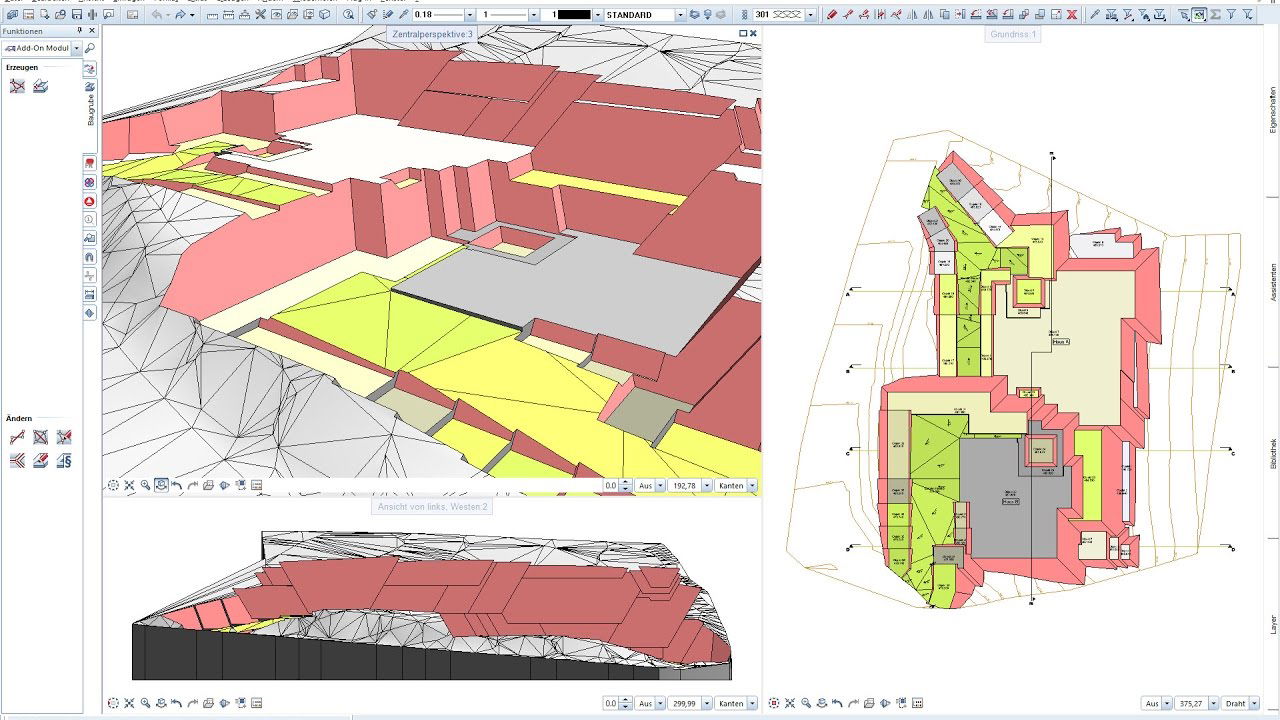Click the Zentralperspektive:3 viewport title
The image size is (1280, 720).
coord(431,34)
